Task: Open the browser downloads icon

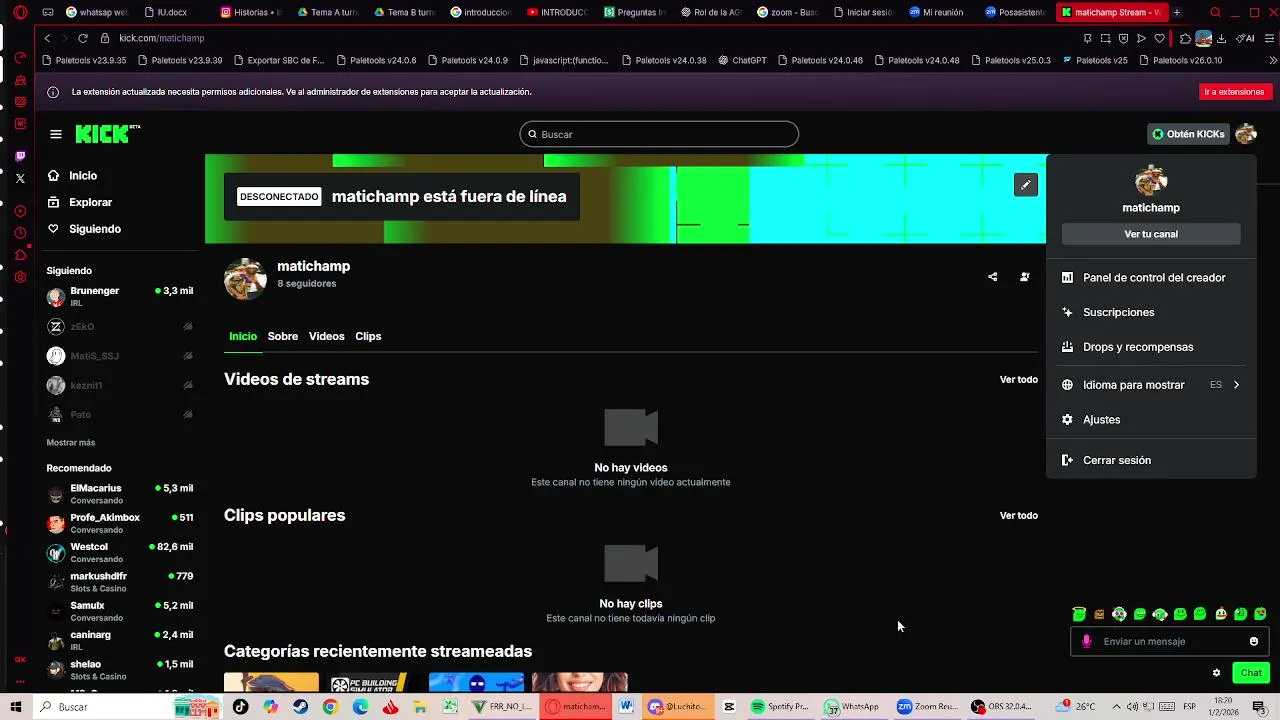Action: [x=1222, y=38]
